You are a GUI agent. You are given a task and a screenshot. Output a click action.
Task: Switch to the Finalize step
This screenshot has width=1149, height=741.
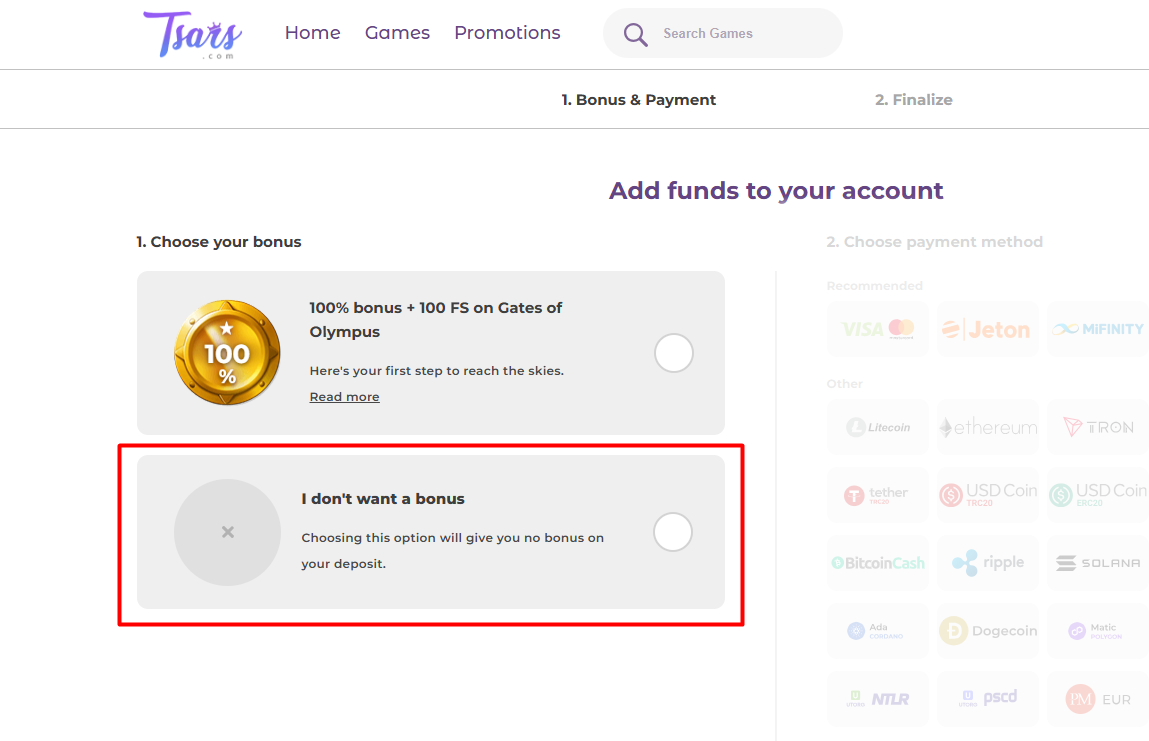point(913,100)
